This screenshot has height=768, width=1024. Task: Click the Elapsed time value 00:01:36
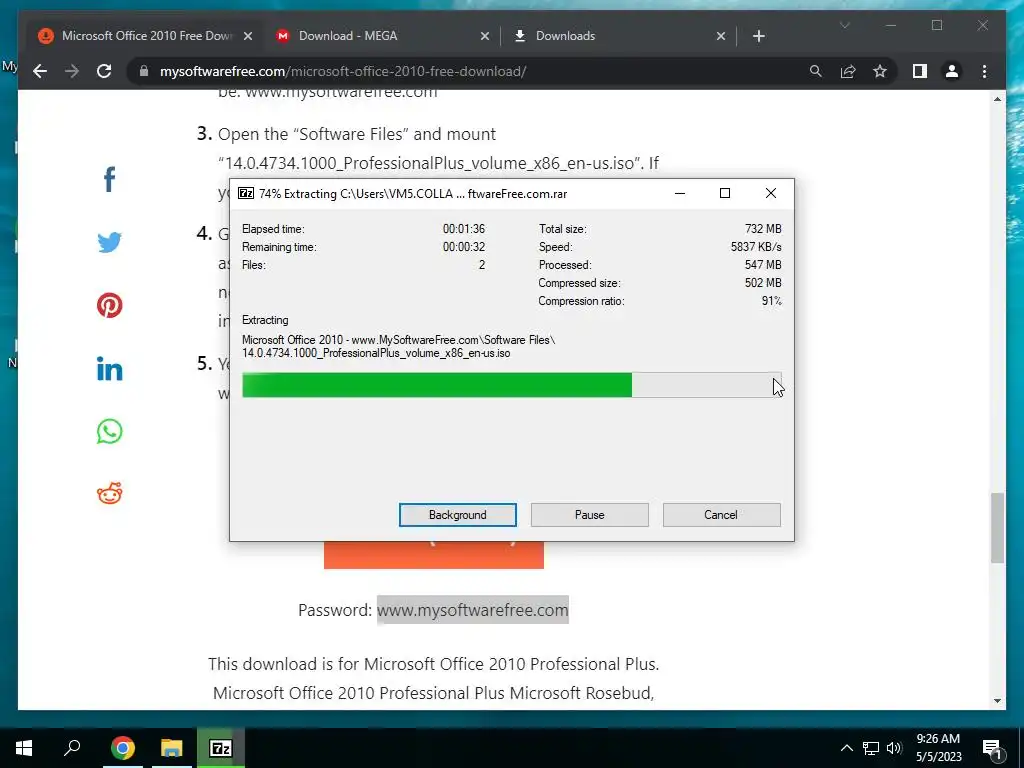tap(464, 229)
